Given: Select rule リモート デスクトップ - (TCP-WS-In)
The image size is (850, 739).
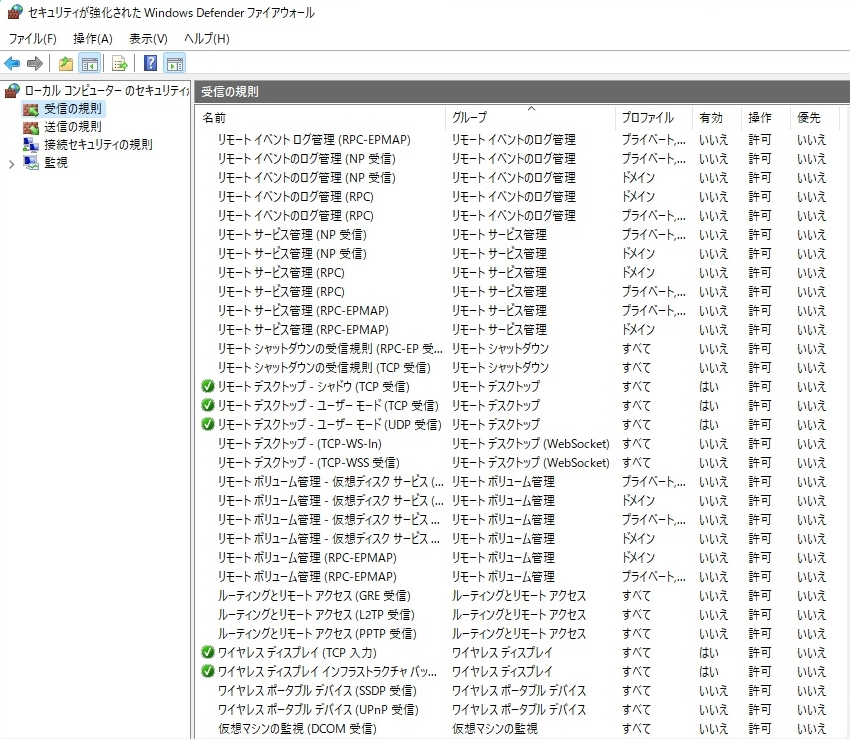Looking at the screenshot, I should (300, 444).
